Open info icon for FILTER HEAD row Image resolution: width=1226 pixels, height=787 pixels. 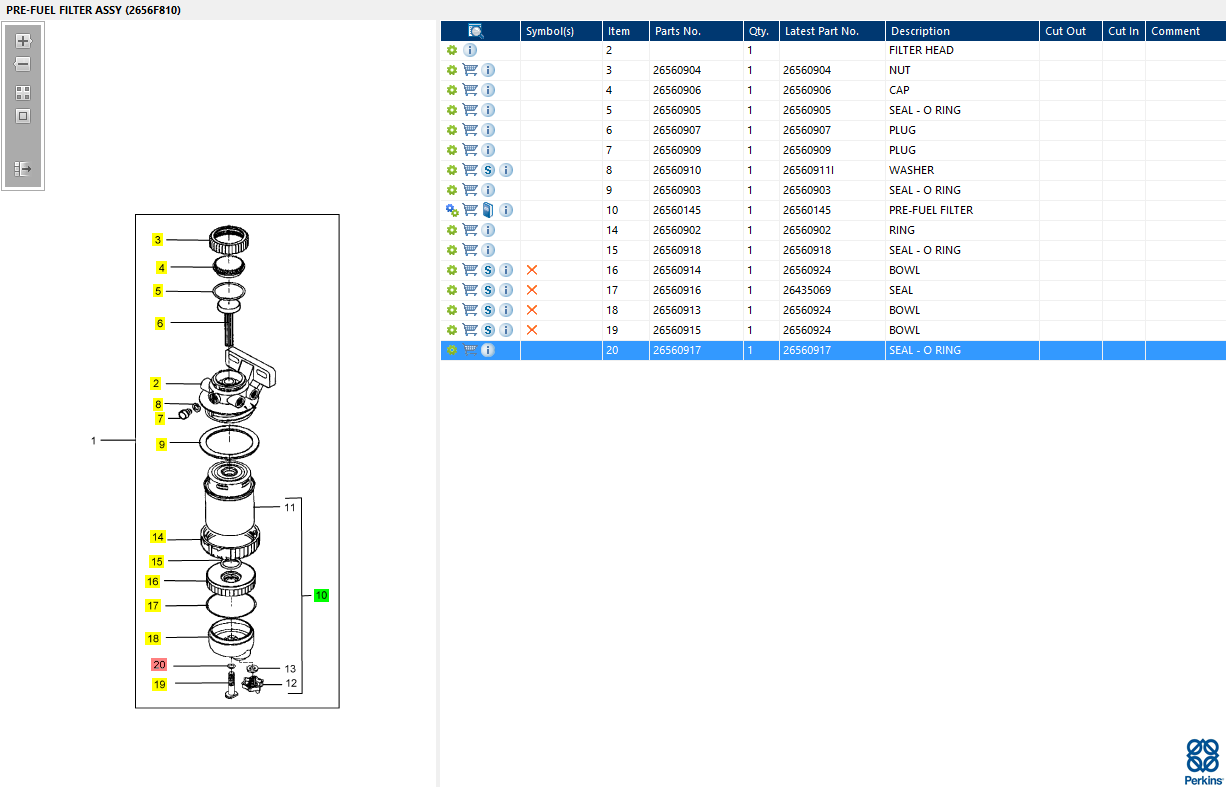click(x=470, y=50)
